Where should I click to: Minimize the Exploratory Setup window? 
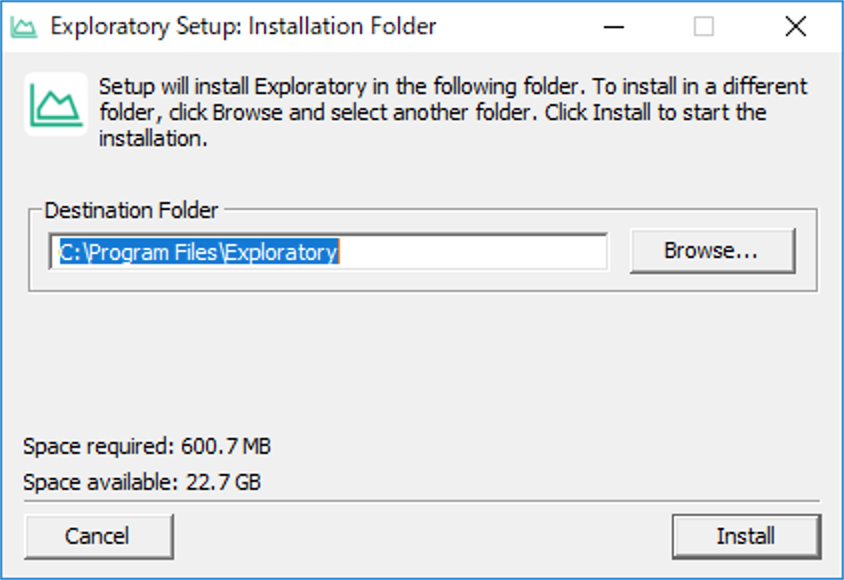tap(614, 26)
